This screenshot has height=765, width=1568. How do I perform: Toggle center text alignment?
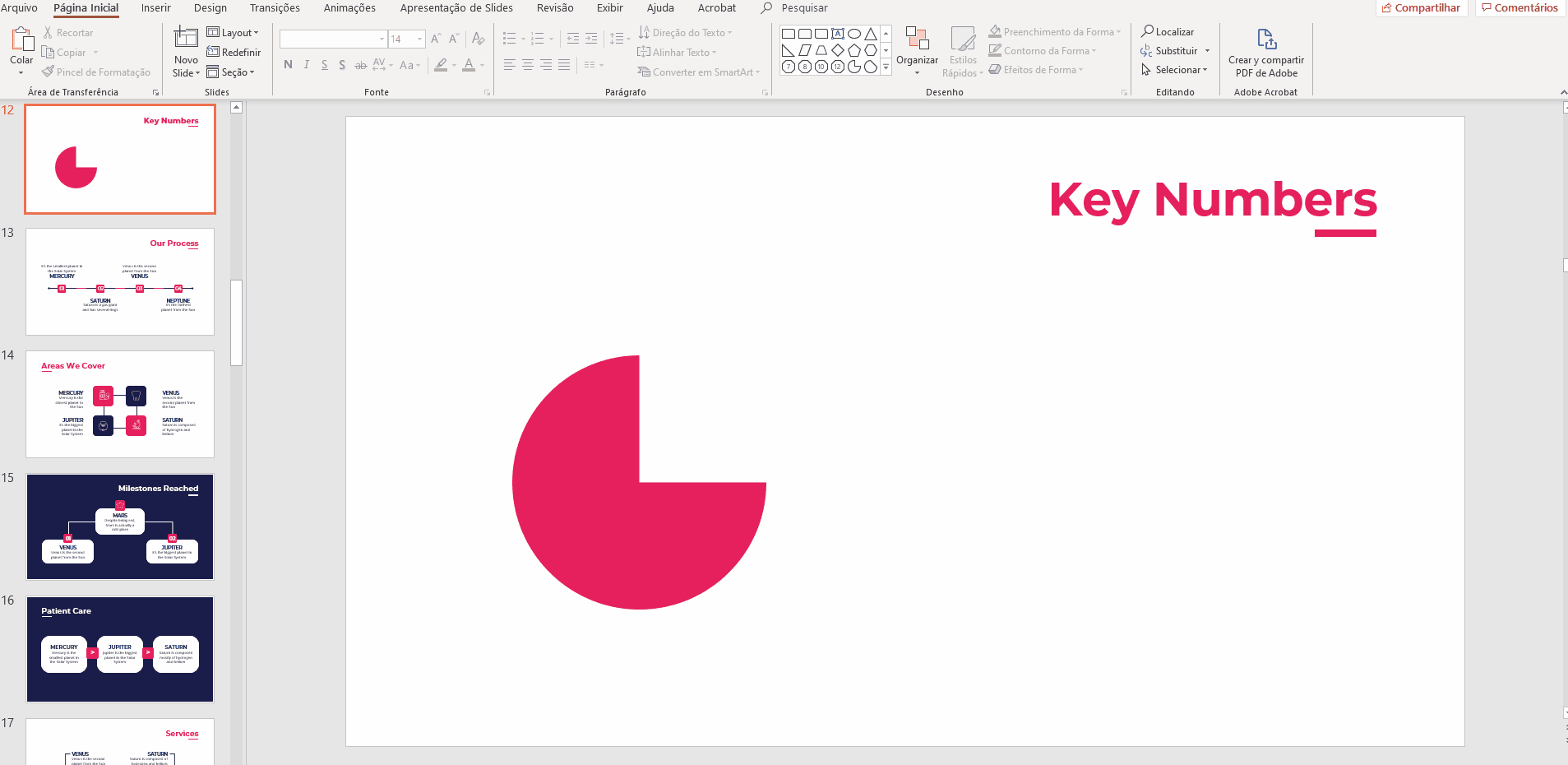[x=528, y=65]
